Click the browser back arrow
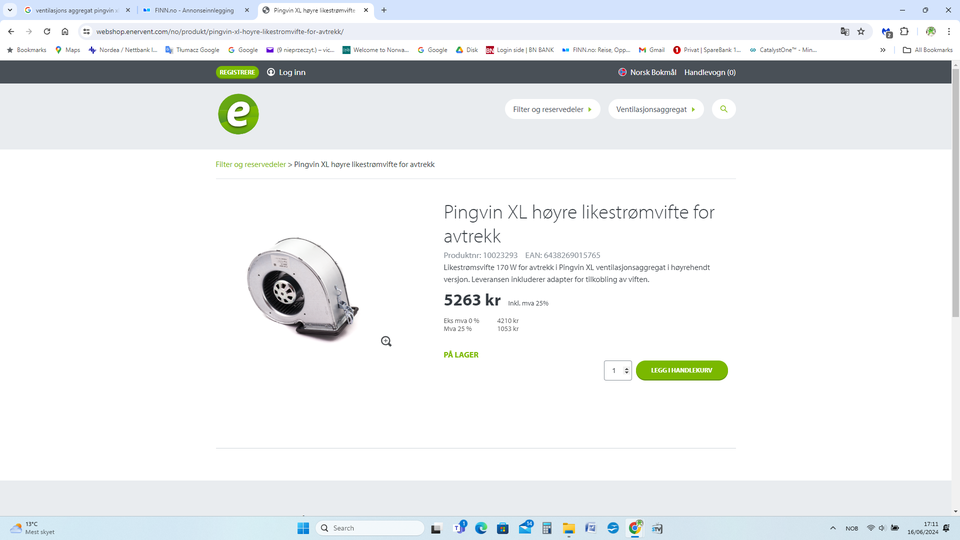Screen dimensions: 960x540 point(11,31)
